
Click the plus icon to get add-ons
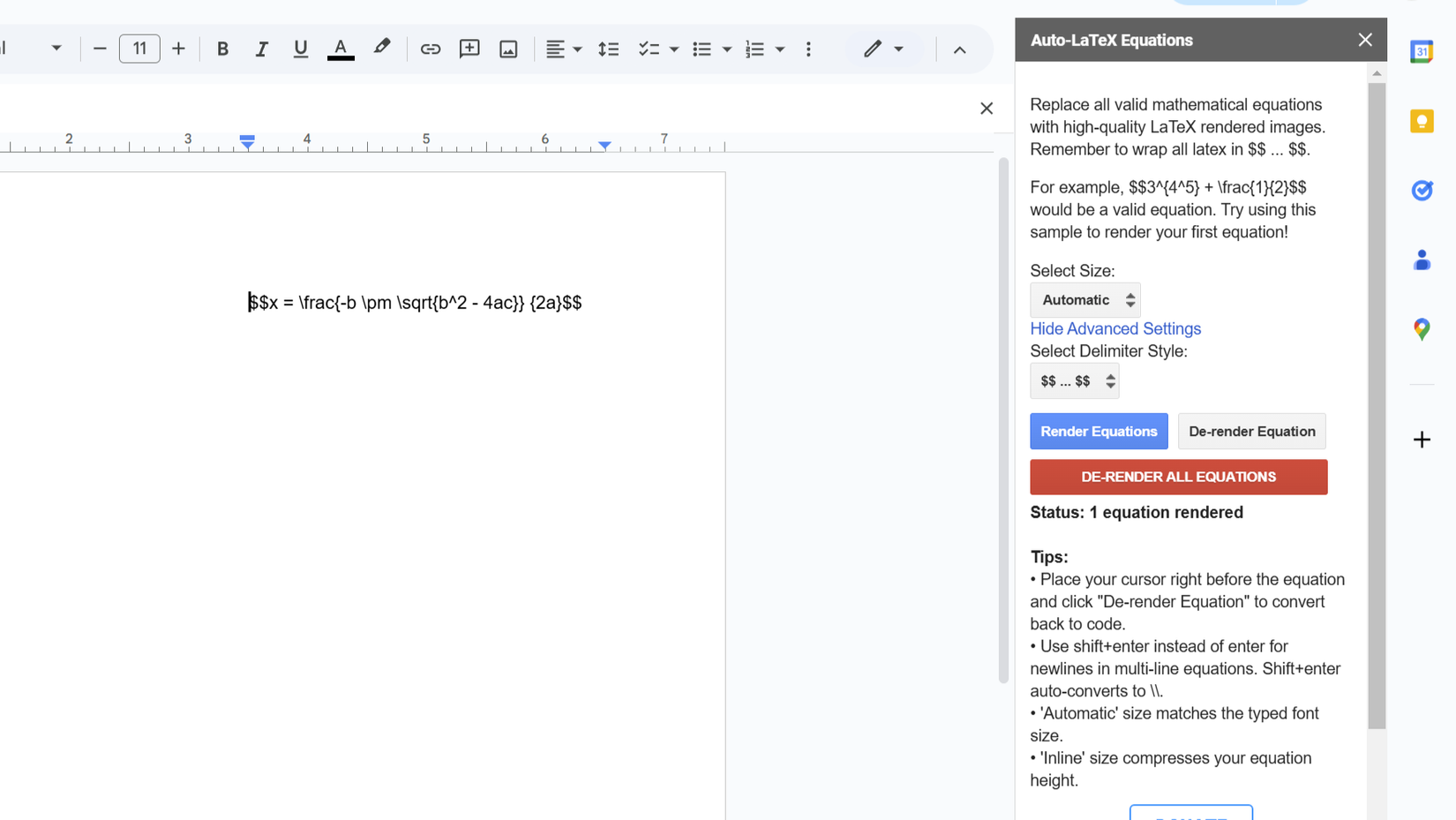1422,440
